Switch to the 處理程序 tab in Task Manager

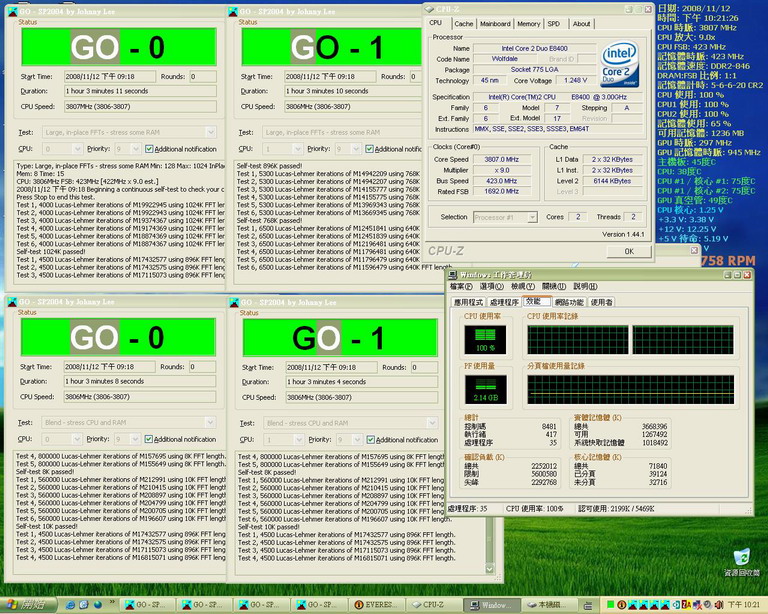[x=504, y=302]
